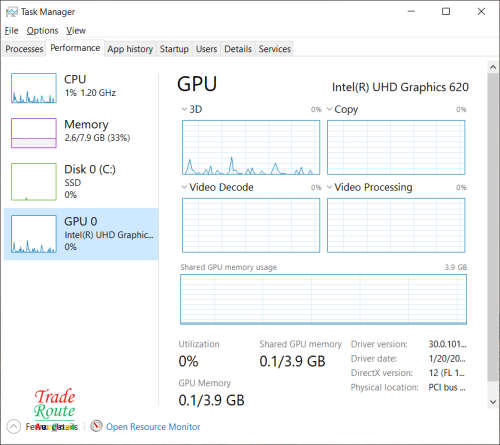Select the Memory usage graph thumbnail

pyautogui.click(x=34, y=133)
